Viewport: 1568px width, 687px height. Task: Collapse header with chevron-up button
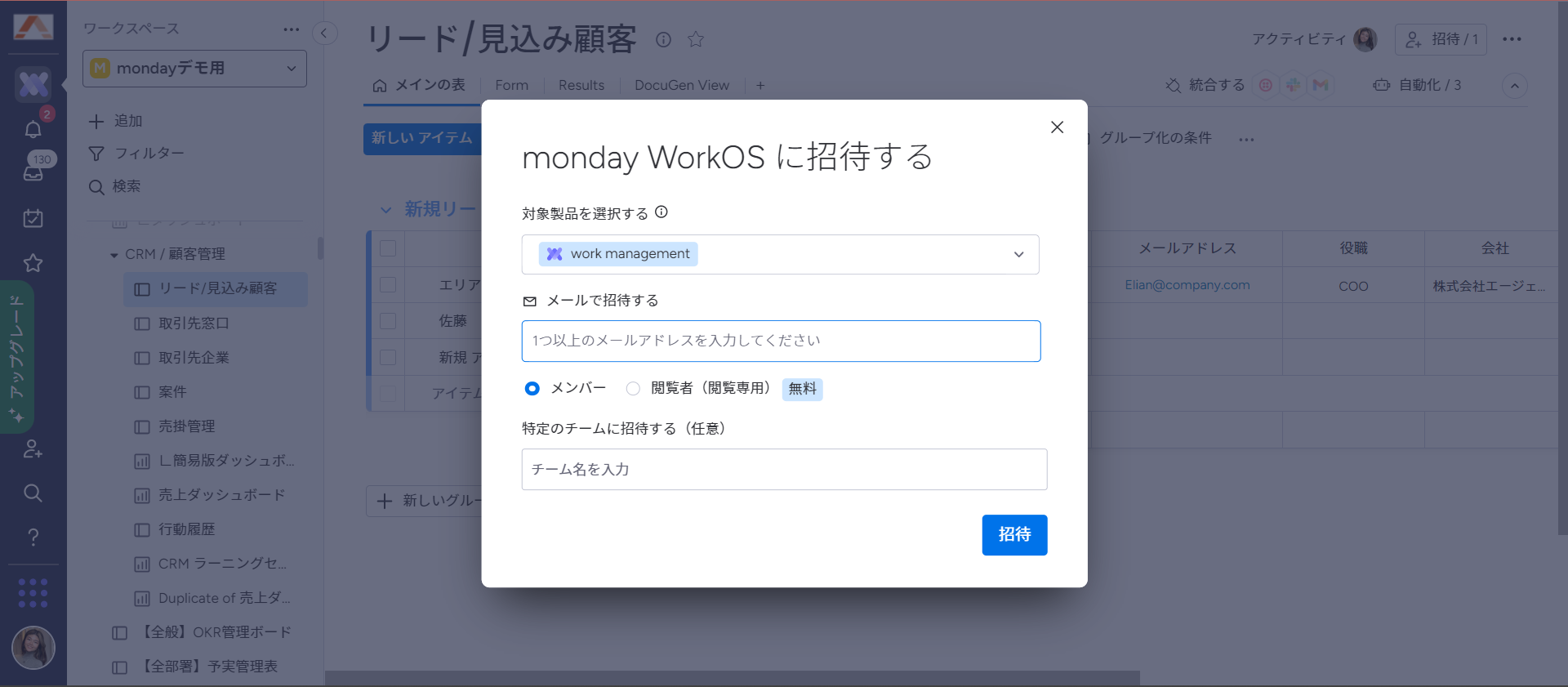(1515, 86)
